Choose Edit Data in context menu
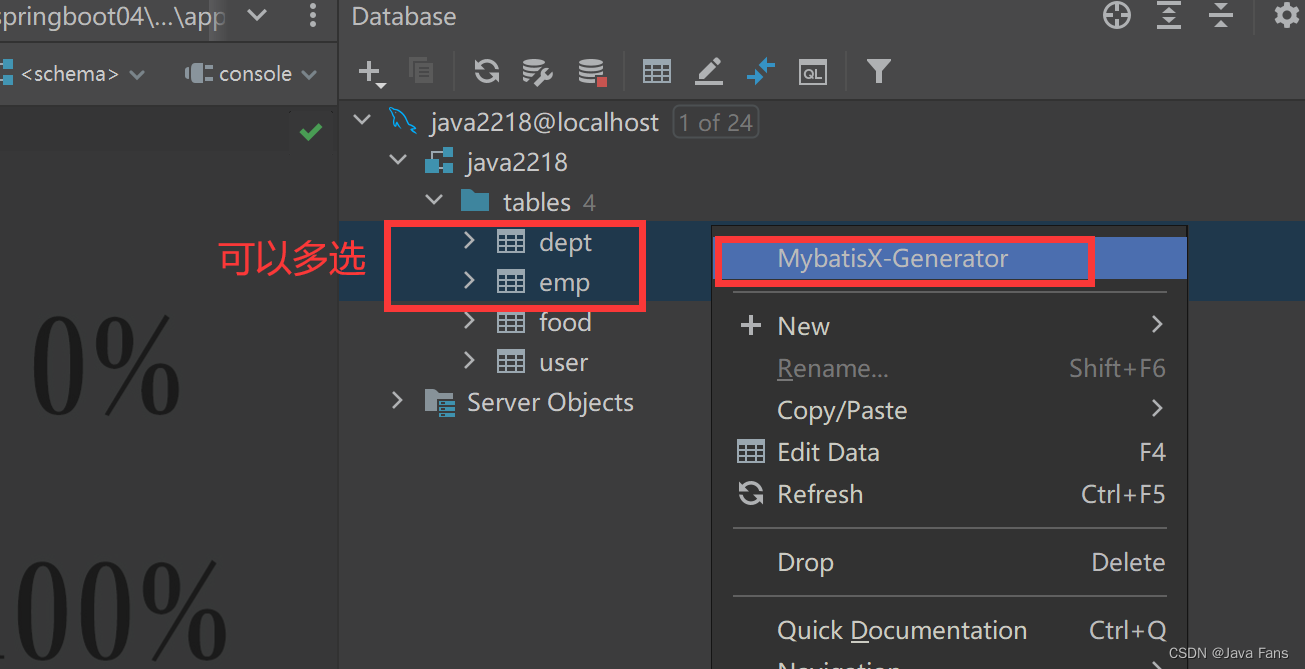Image resolution: width=1305 pixels, height=669 pixels. (950, 452)
